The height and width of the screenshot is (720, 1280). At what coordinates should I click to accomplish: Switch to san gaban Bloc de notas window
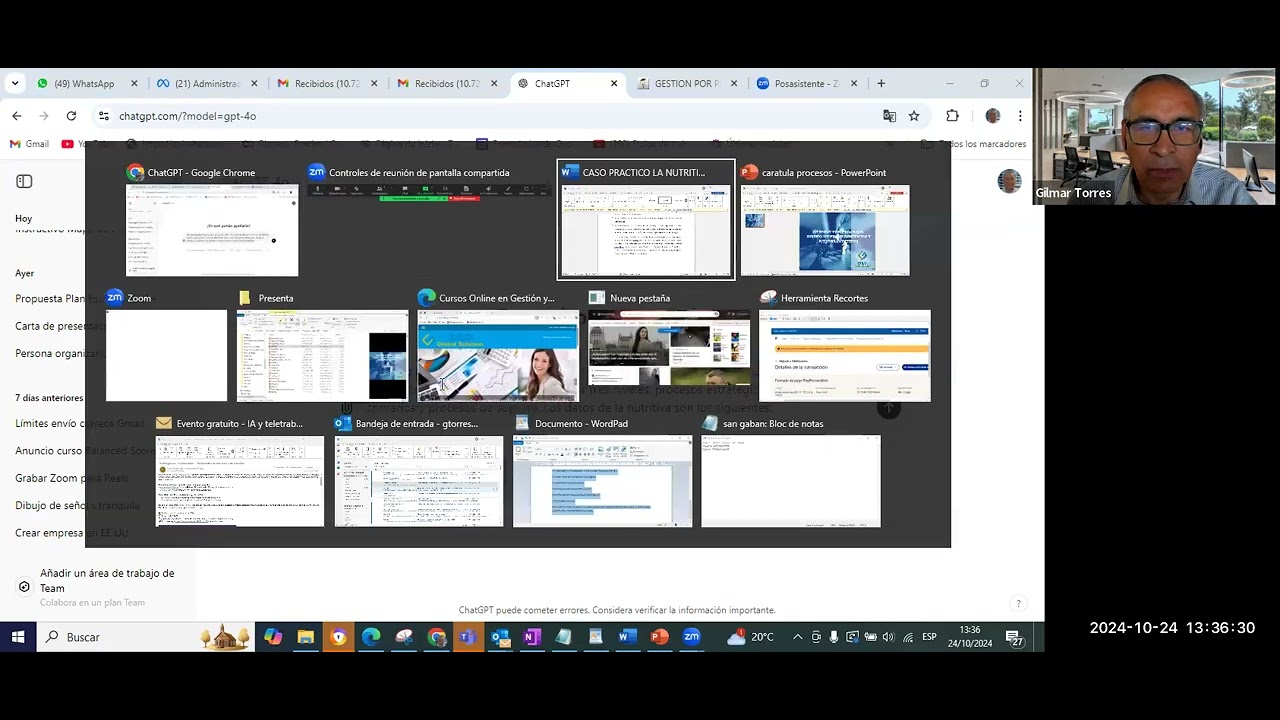(x=791, y=481)
